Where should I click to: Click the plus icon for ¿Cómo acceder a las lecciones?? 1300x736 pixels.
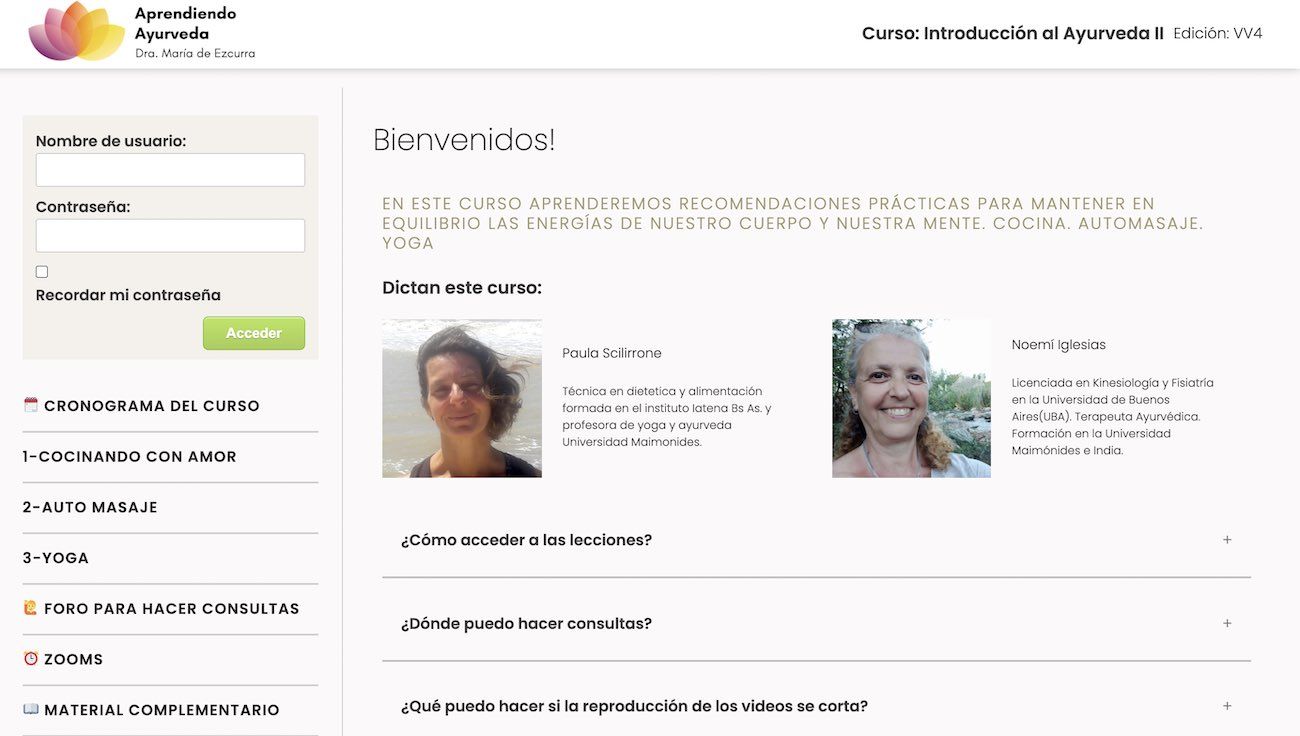tap(1227, 540)
